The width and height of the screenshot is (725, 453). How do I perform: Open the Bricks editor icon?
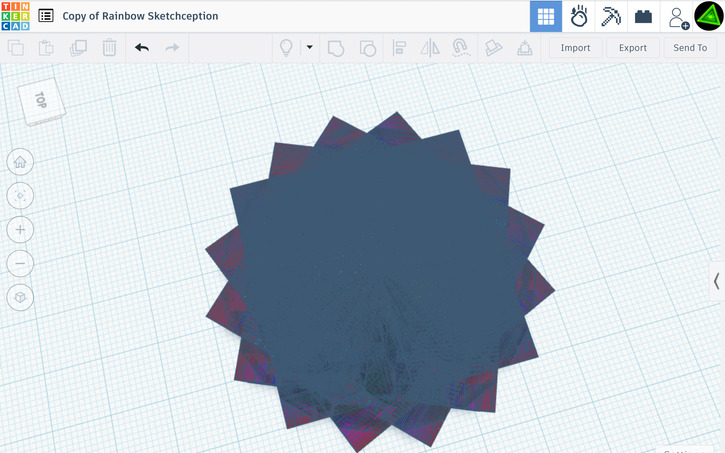[643, 17]
